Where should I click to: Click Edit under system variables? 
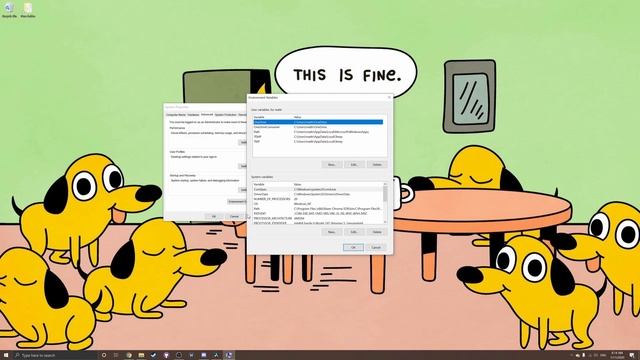point(354,232)
